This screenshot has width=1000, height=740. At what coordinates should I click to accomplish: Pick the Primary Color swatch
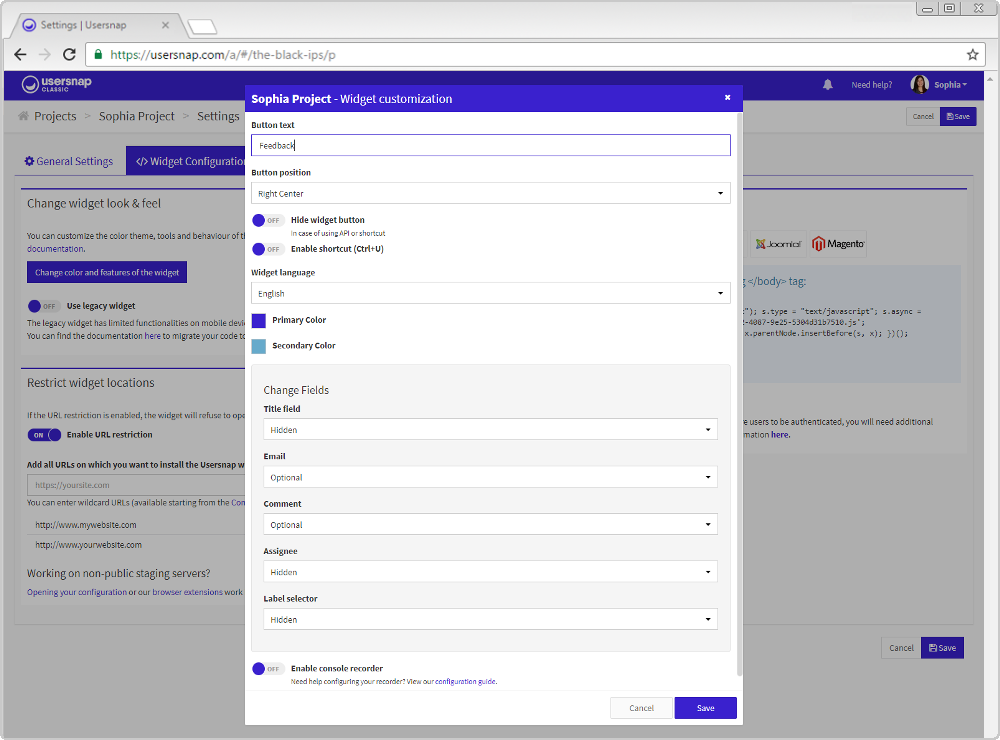coord(258,320)
